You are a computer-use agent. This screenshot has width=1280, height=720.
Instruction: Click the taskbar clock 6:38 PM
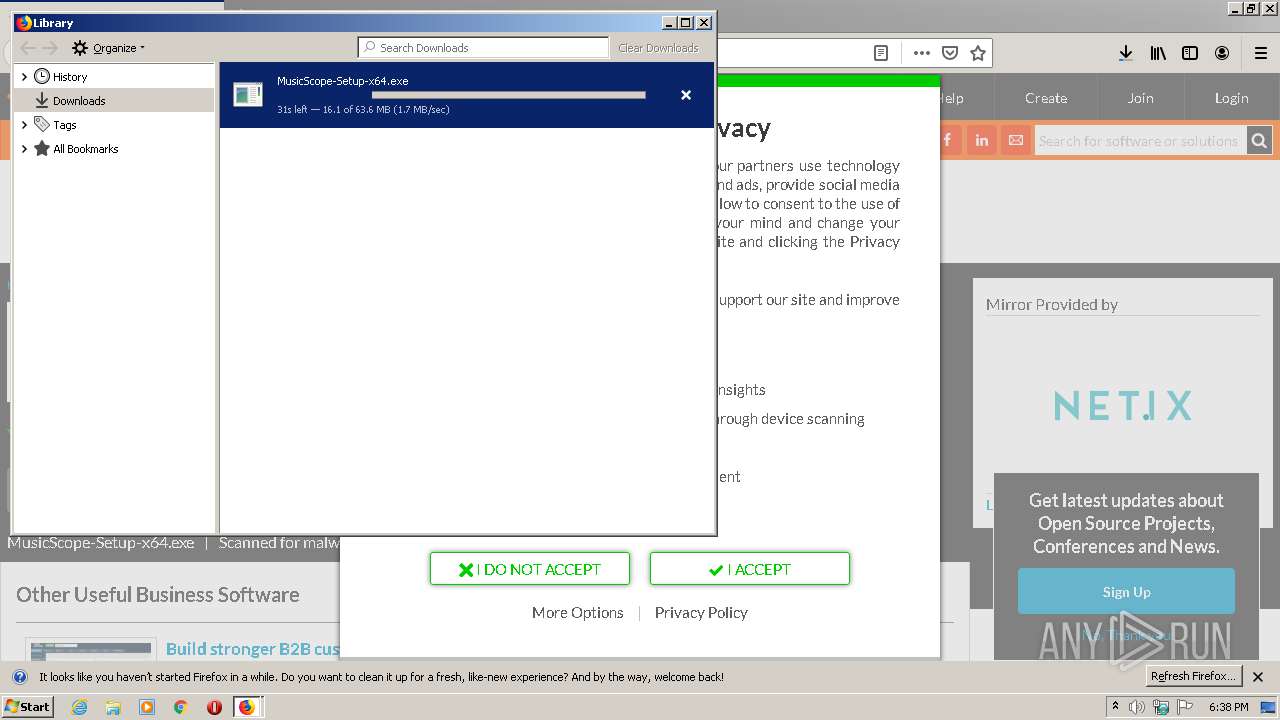[1228, 707]
